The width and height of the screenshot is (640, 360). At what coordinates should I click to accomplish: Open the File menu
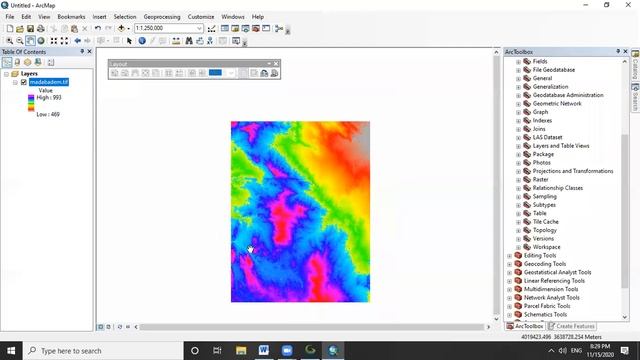pos(10,17)
